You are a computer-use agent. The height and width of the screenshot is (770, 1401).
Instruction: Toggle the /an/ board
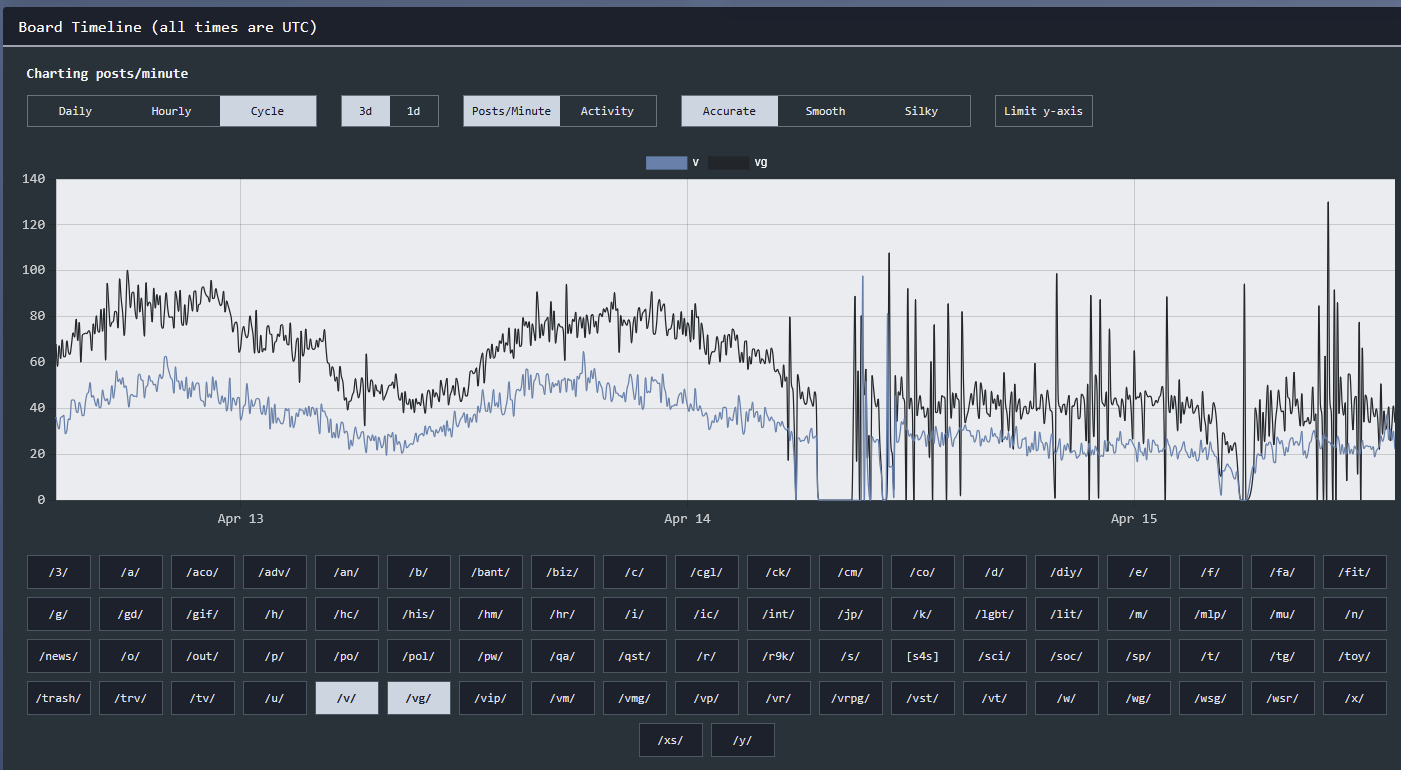point(347,572)
